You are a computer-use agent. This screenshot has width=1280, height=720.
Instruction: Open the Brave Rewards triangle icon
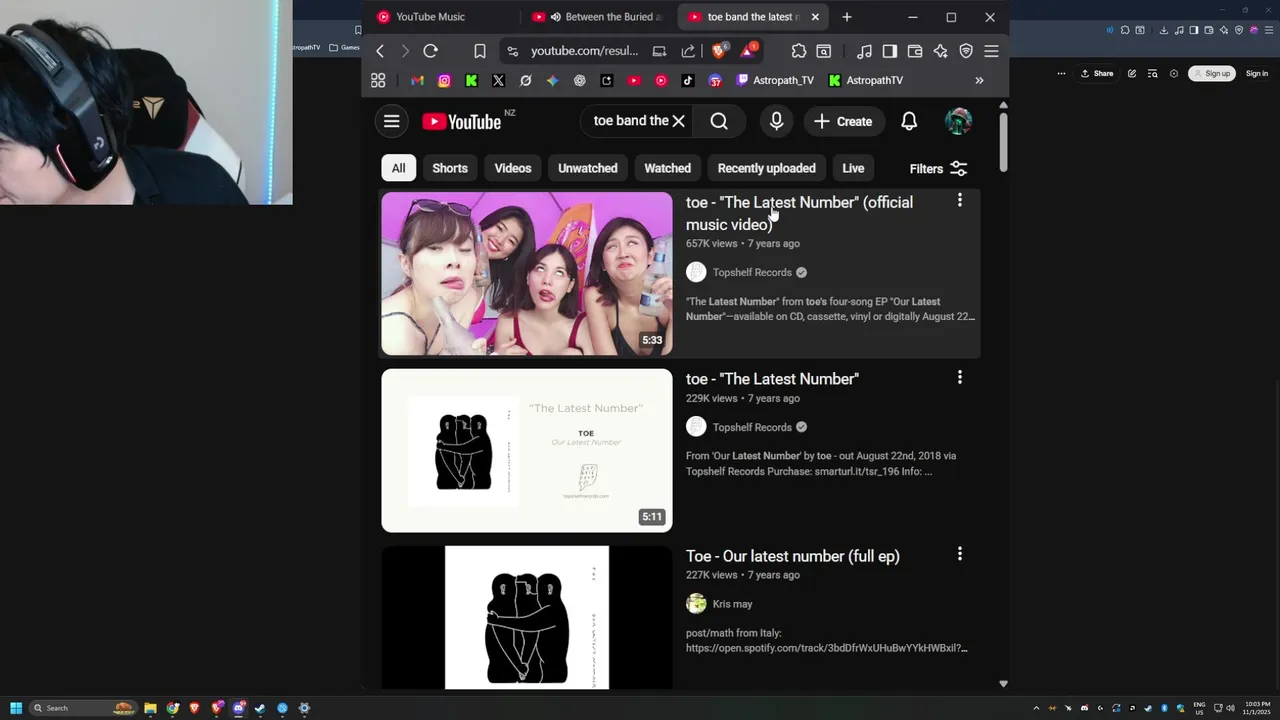[x=748, y=51]
